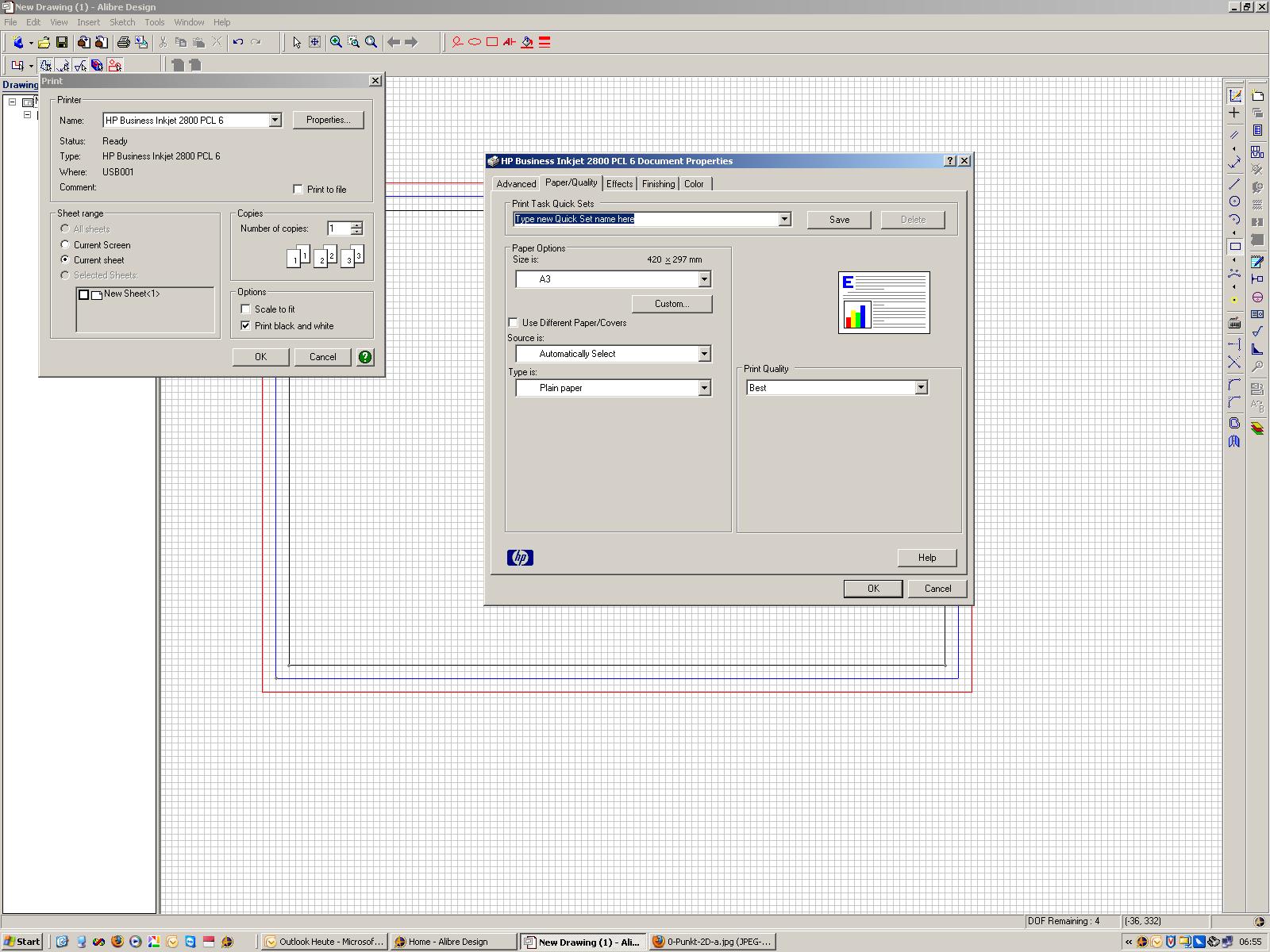
Task: Open the New dropdown arrow in toolbar
Action: [31, 43]
